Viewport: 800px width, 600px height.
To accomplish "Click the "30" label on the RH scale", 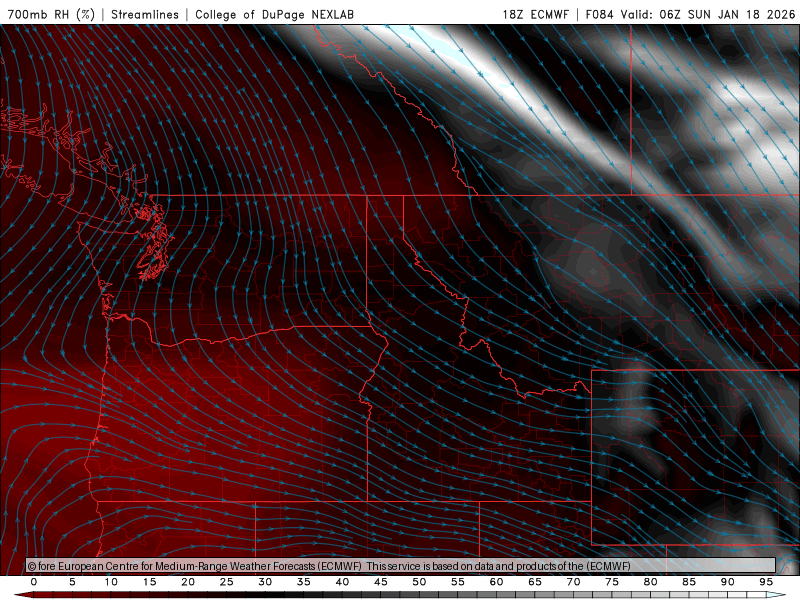I will 265,582.
